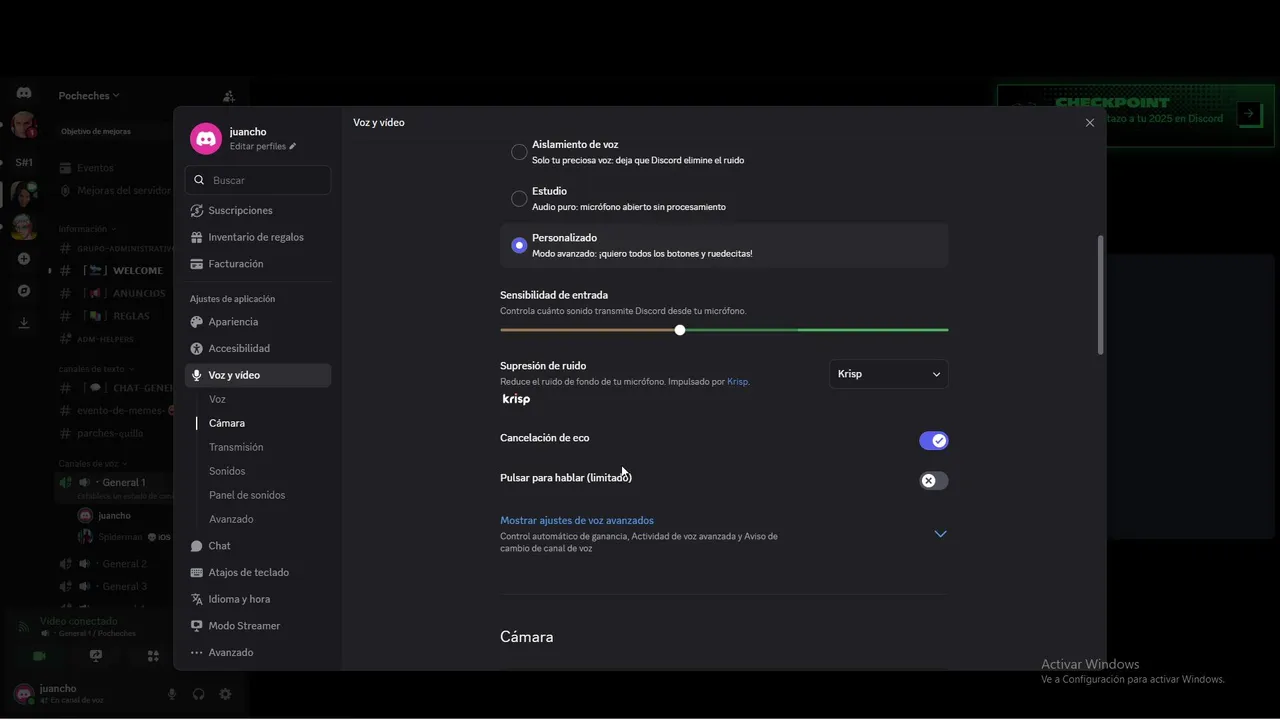The image size is (1280, 720).
Task: Click the Modo Streamer monitor icon
Action: [x=197, y=626]
